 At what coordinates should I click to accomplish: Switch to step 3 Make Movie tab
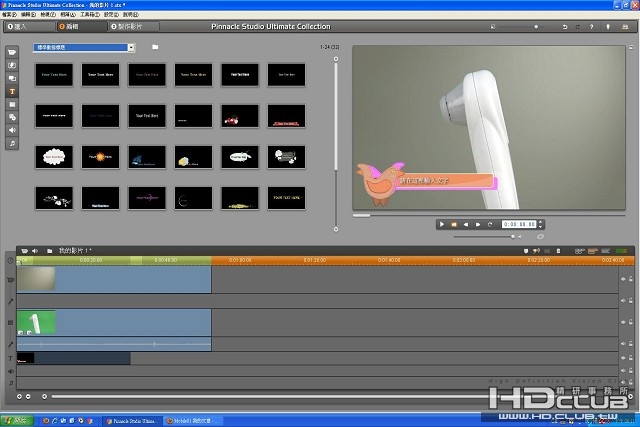click(x=134, y=27)
